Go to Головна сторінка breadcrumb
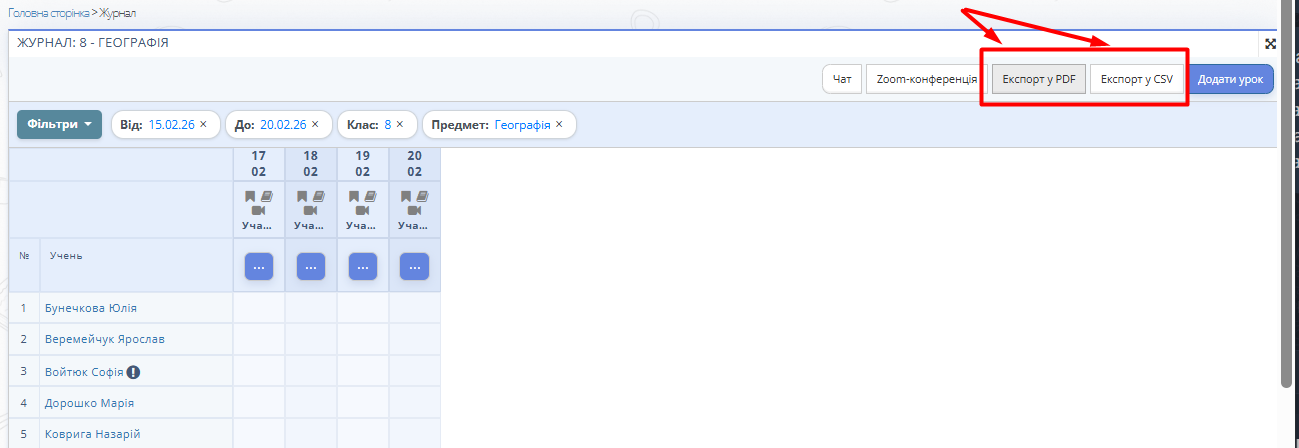Screen dimensions: 1299x448 (49, 13)
